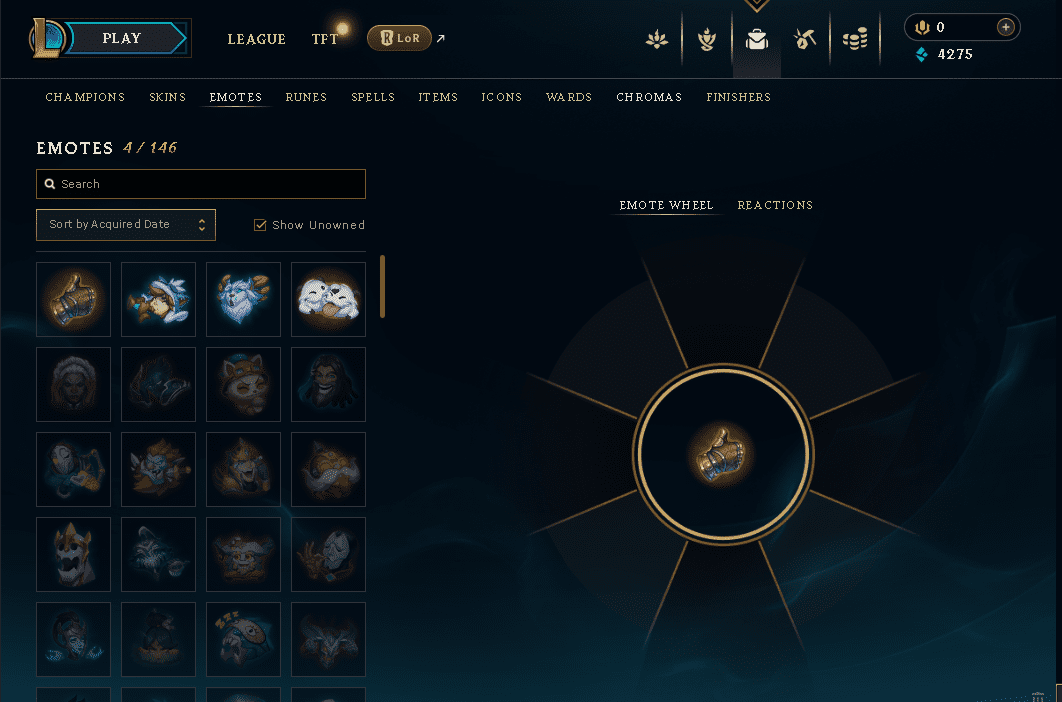
Task: Open the Collection briefcase icon
Action: point(757,40)
